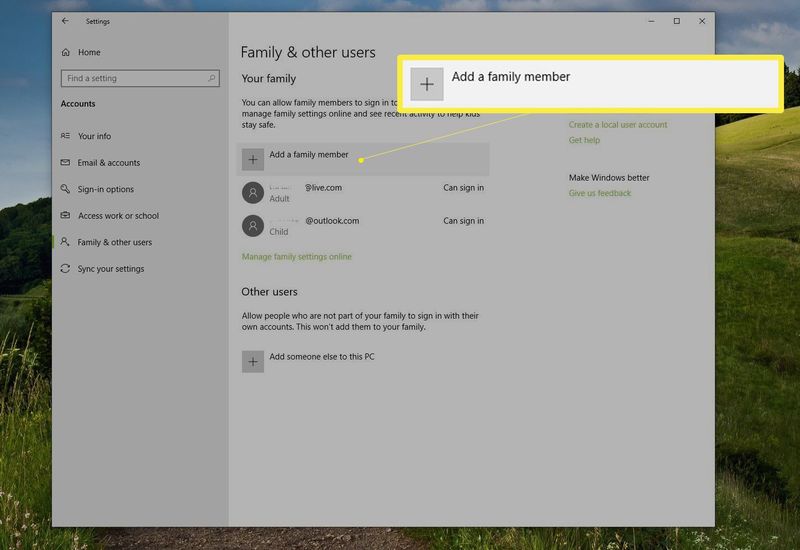Viewport: 800px width, 550px height.
Task: Click Can sign in for Adult account
Action: point(463,188)
